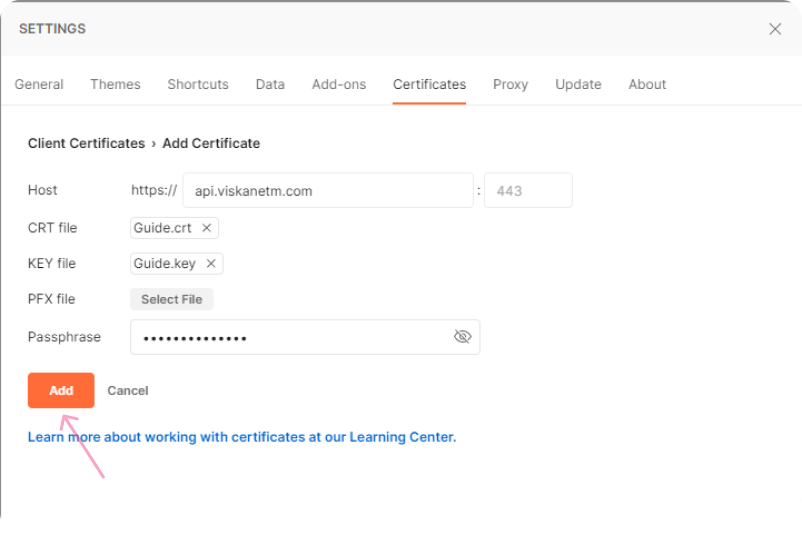Image resolution: width=802 pixels, height=533 pixels.
Task: Open the Learning Center certificates link
Action: click(x=242, y=437)
